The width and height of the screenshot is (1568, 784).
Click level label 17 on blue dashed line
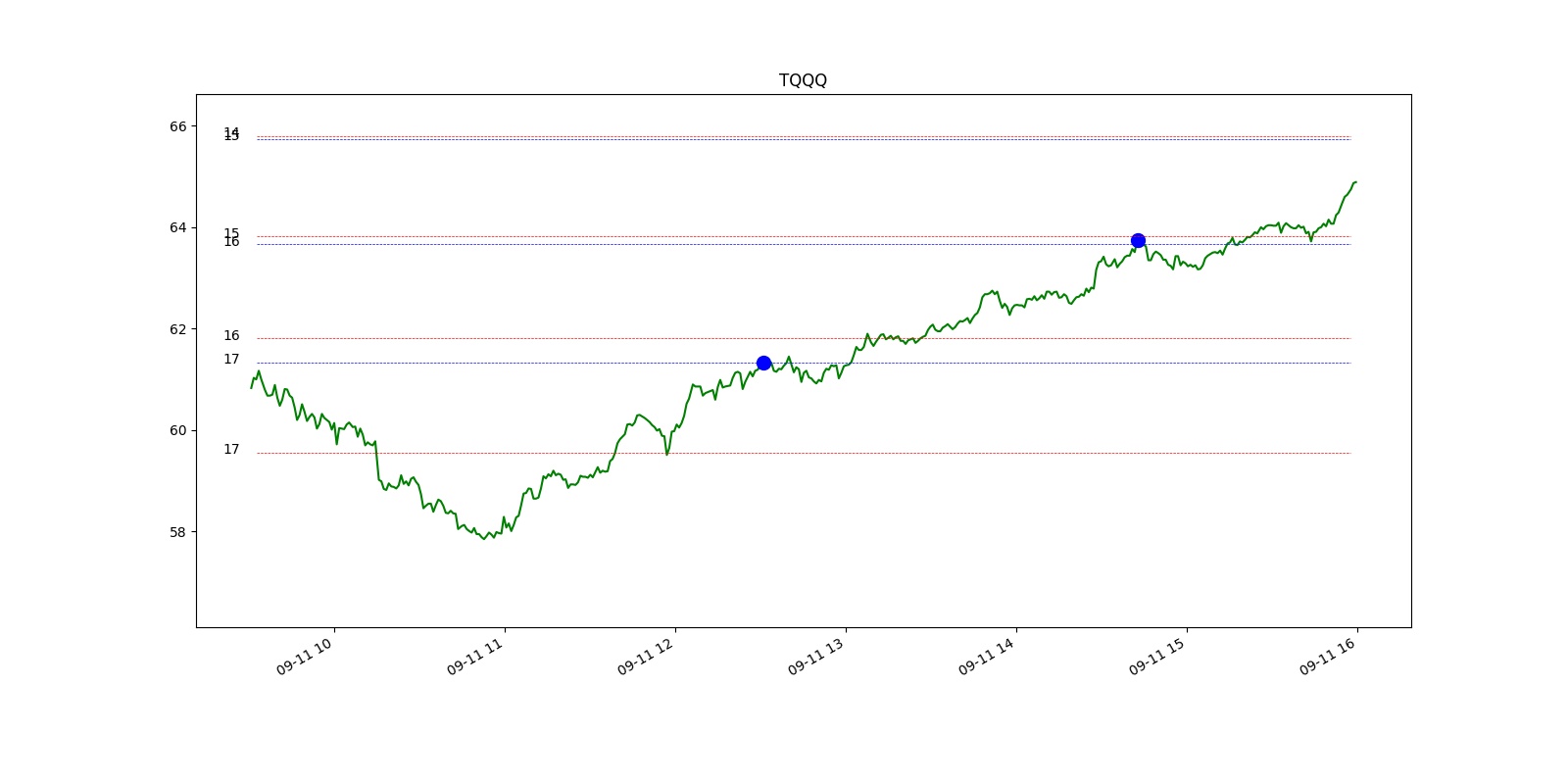tap(231, 360)
